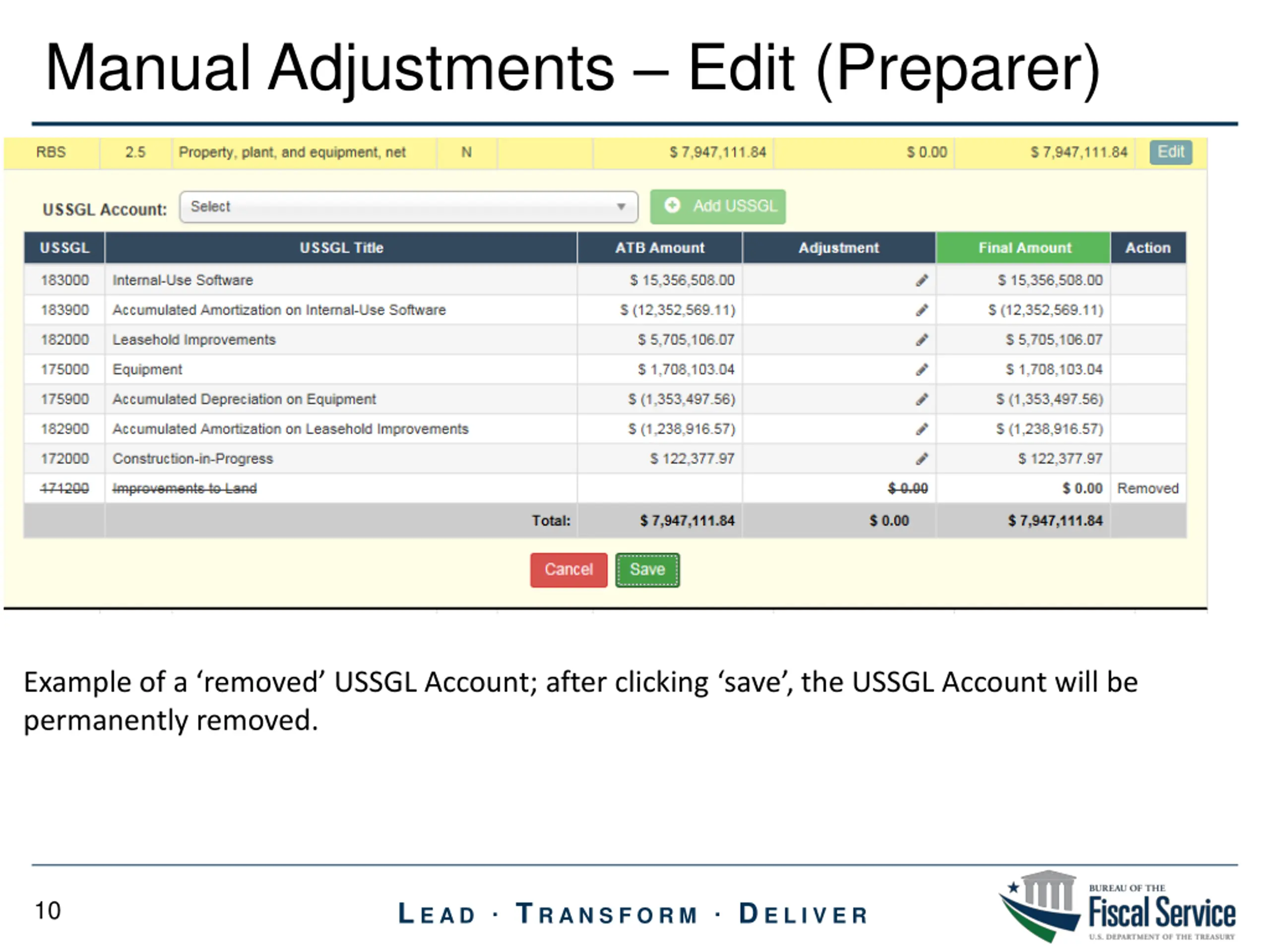Image resolution: width=1270 pixels, height=952 pixels.
Task: Edit adjustment for Accumulated Amortization on Leasehold Improvements
Action: coord(922,429)
